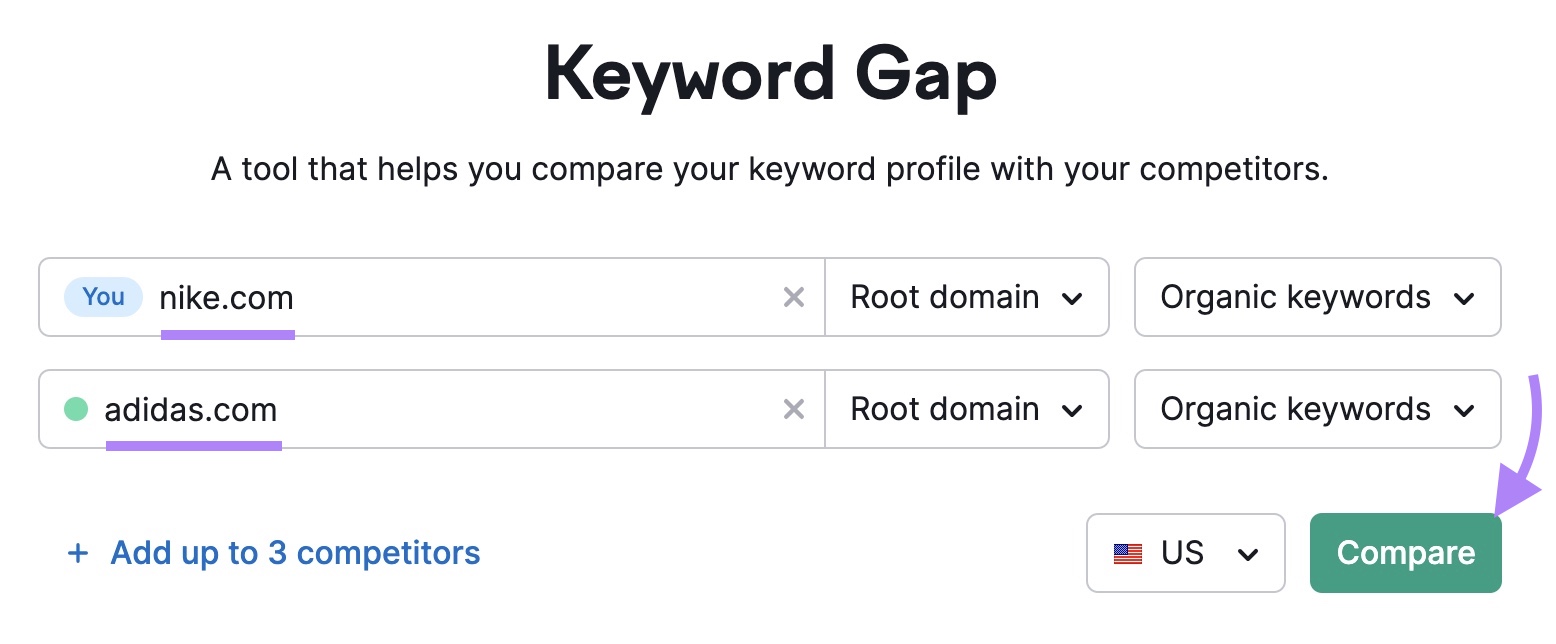Open the Root domain dropdown for adidas.com
The image size is (1556, 644).
966,409
